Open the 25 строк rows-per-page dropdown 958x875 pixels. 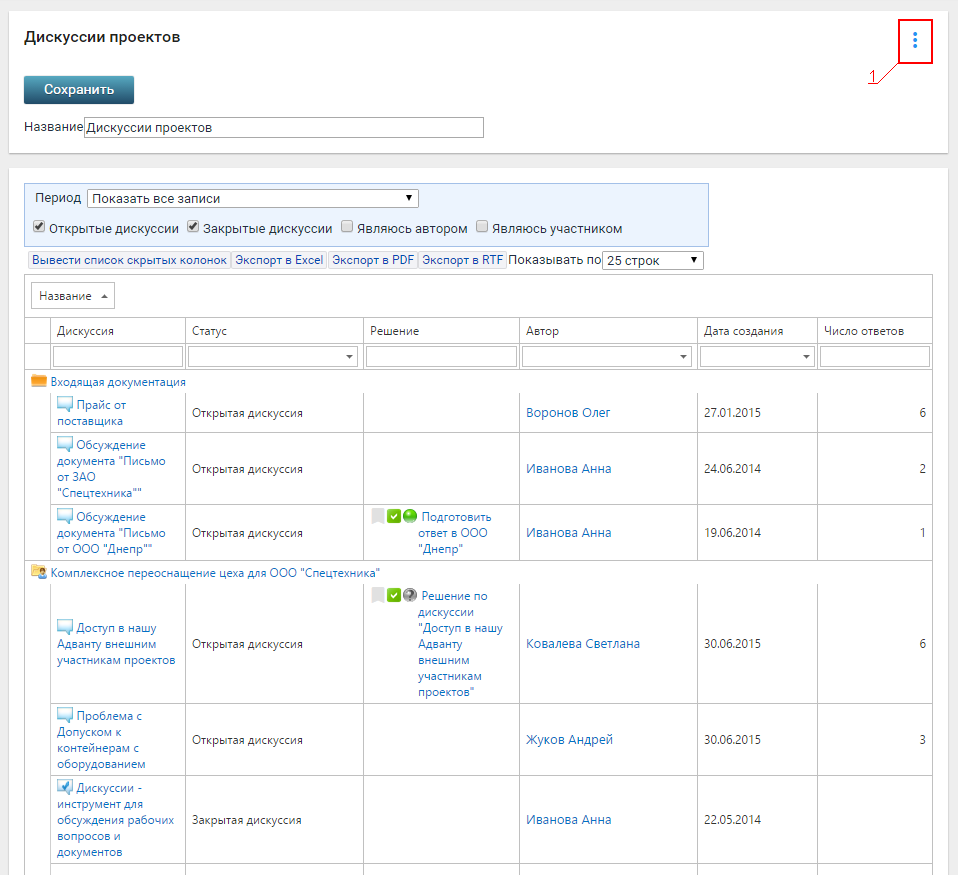[652, 260]
